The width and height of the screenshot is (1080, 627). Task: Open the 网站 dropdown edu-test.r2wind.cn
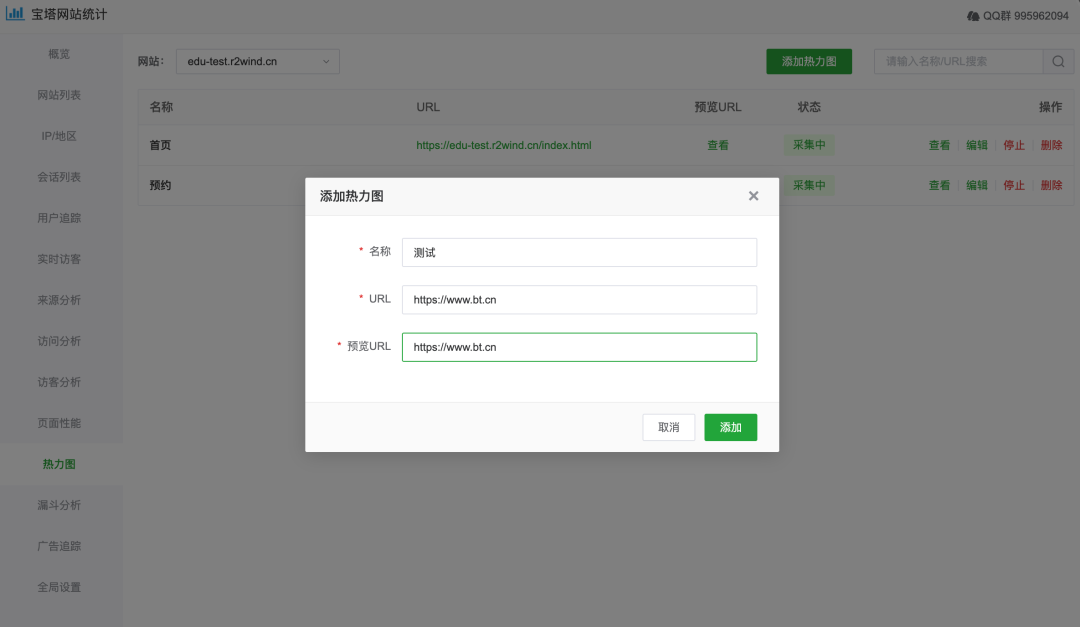(258, 61)
